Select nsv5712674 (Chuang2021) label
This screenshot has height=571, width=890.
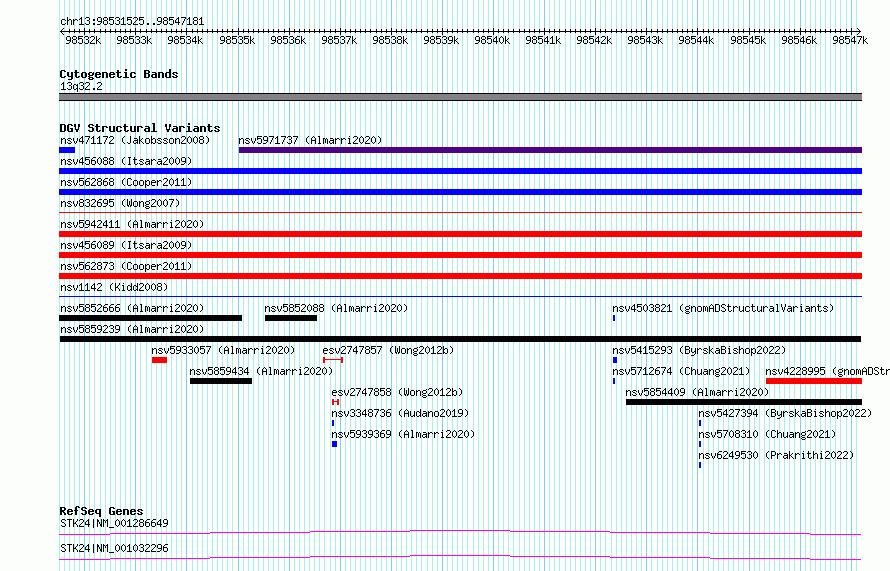pos(681,371)
